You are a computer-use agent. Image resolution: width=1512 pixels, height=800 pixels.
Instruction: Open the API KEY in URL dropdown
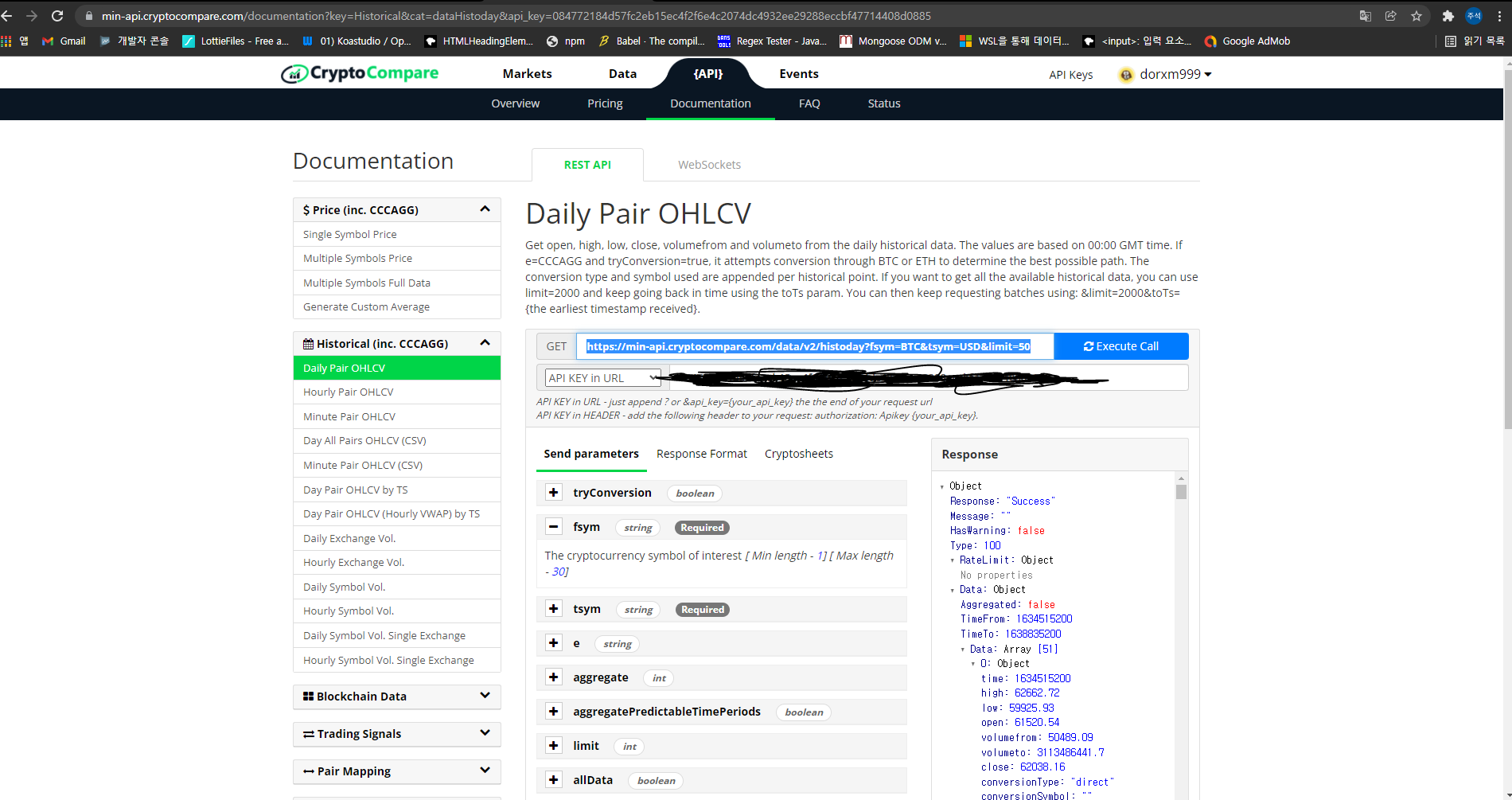[x=602, y=378]
